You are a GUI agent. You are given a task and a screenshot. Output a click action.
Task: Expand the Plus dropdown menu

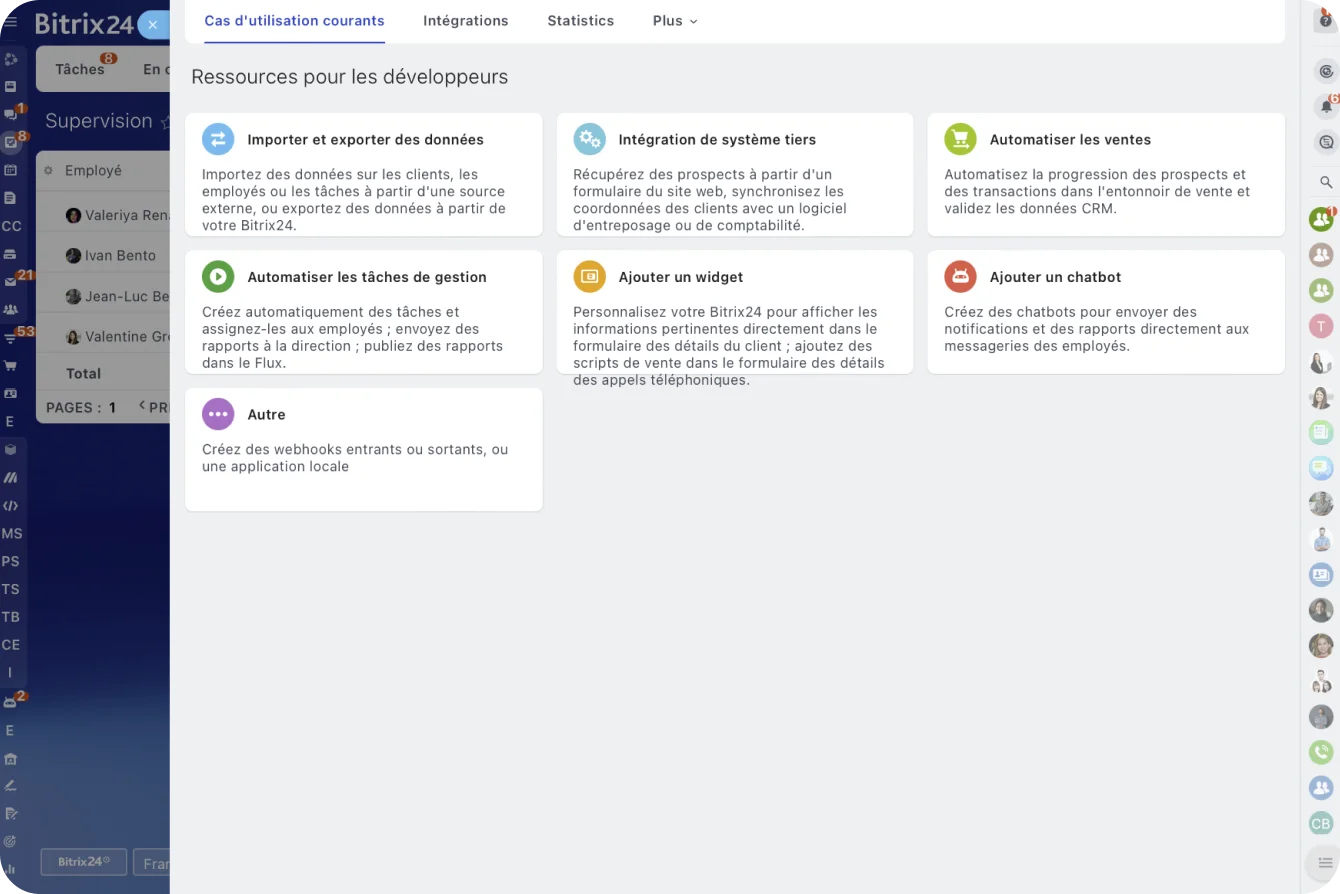coord(675,20)
